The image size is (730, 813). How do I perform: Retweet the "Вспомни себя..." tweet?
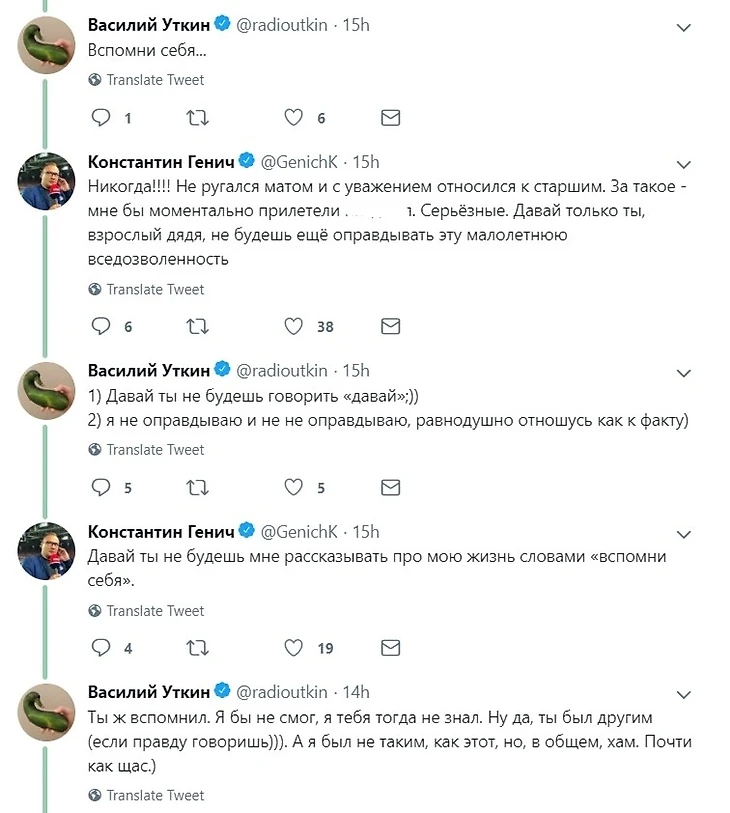click(x=198, y=118)
